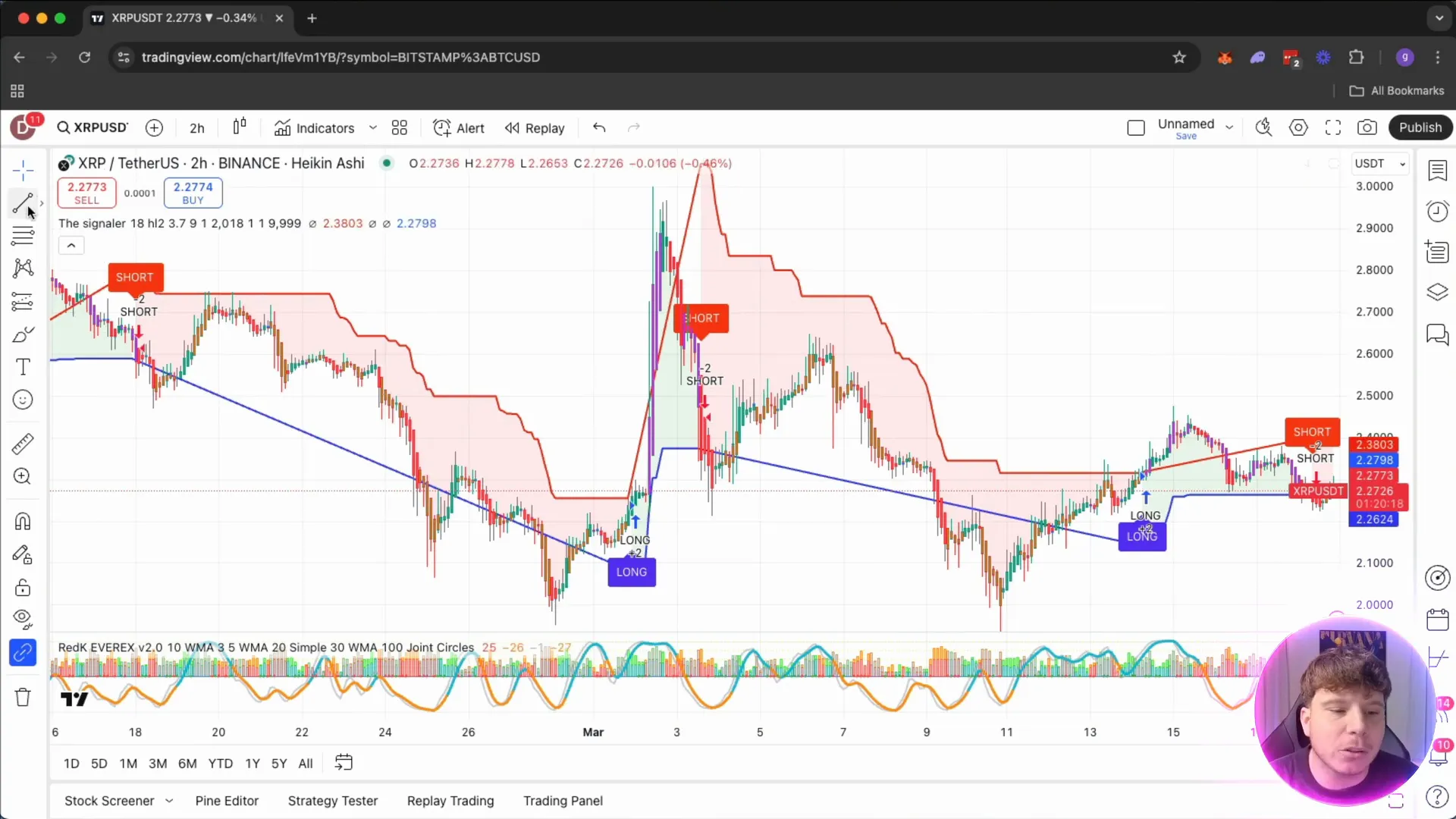Select the Text annotation tool
The height and width of the screenshot is (819, 1456).
(23, 367)
